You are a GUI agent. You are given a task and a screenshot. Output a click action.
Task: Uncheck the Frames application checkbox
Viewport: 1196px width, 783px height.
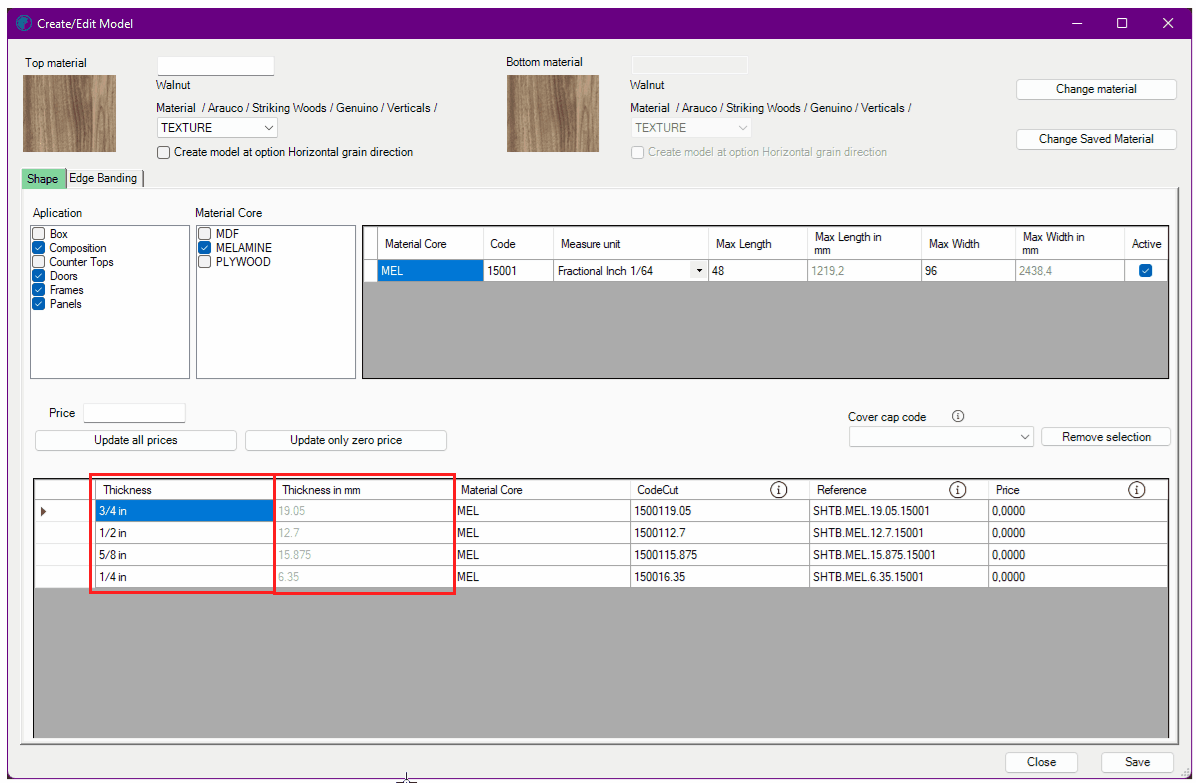pyautogui.click(x=39, y=290)
